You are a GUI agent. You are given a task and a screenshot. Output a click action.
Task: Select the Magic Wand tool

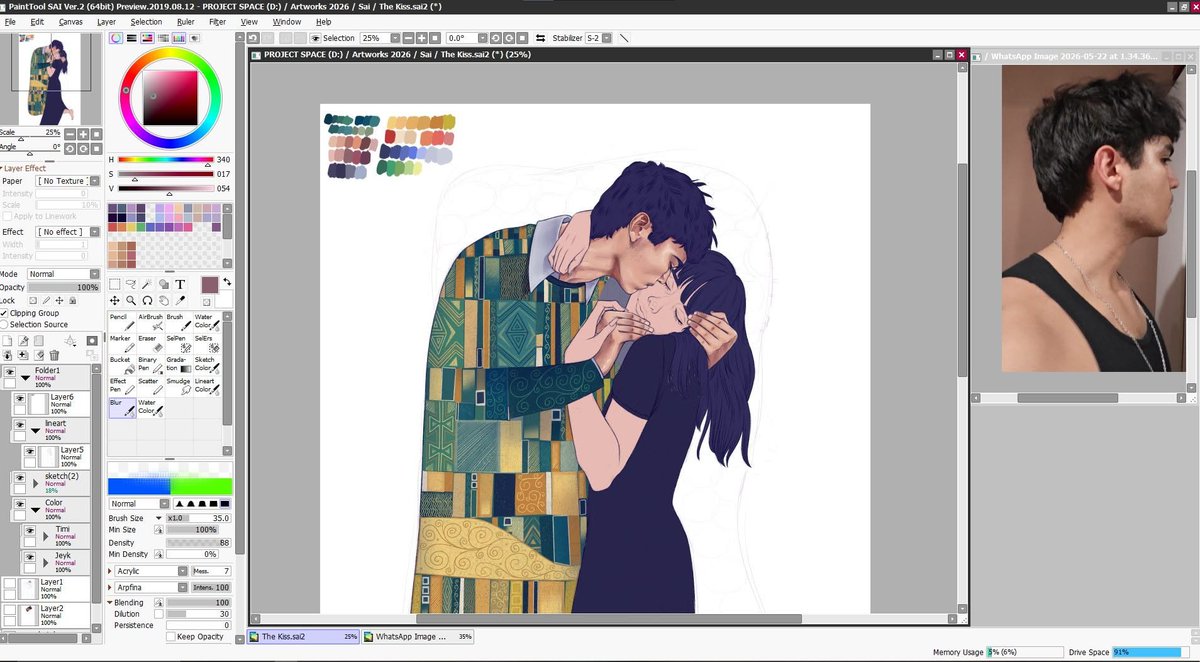148,284
